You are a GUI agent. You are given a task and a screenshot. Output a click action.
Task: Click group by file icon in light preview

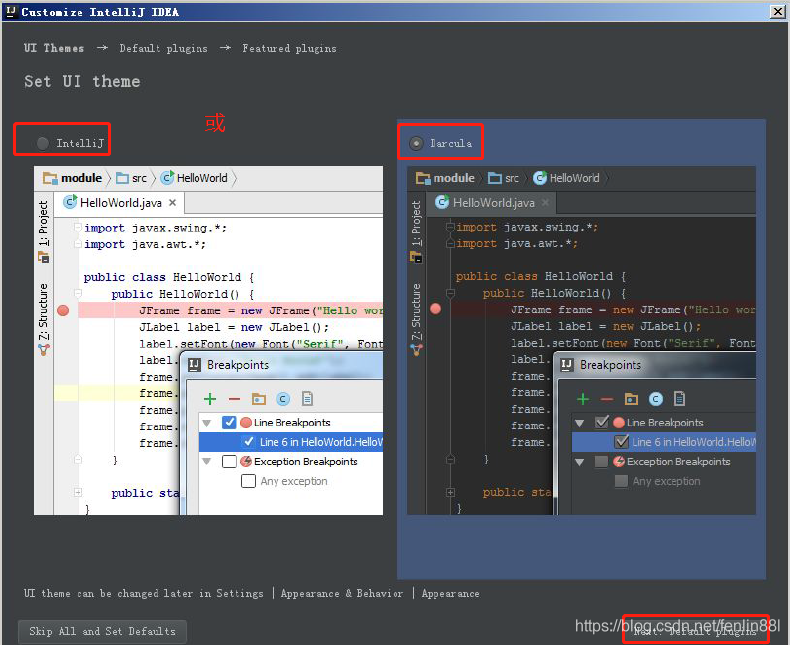[307, 399]
